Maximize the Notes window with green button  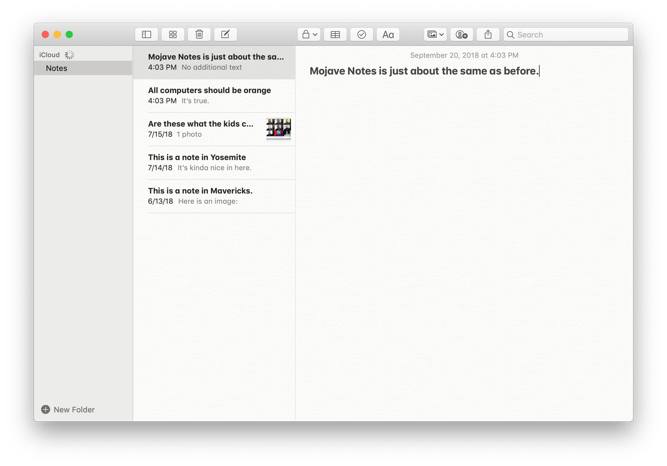[69, 34]
